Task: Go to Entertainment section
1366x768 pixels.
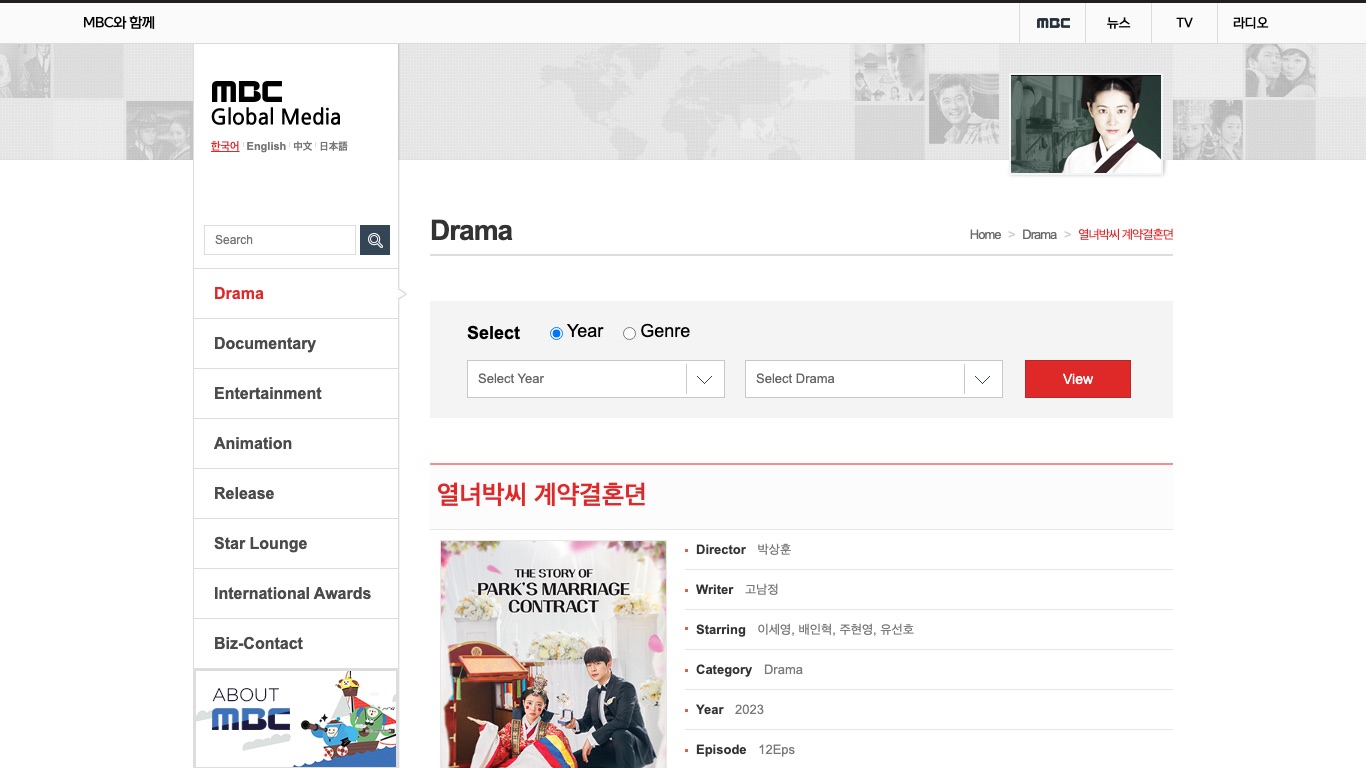Action: coord(296,393)
